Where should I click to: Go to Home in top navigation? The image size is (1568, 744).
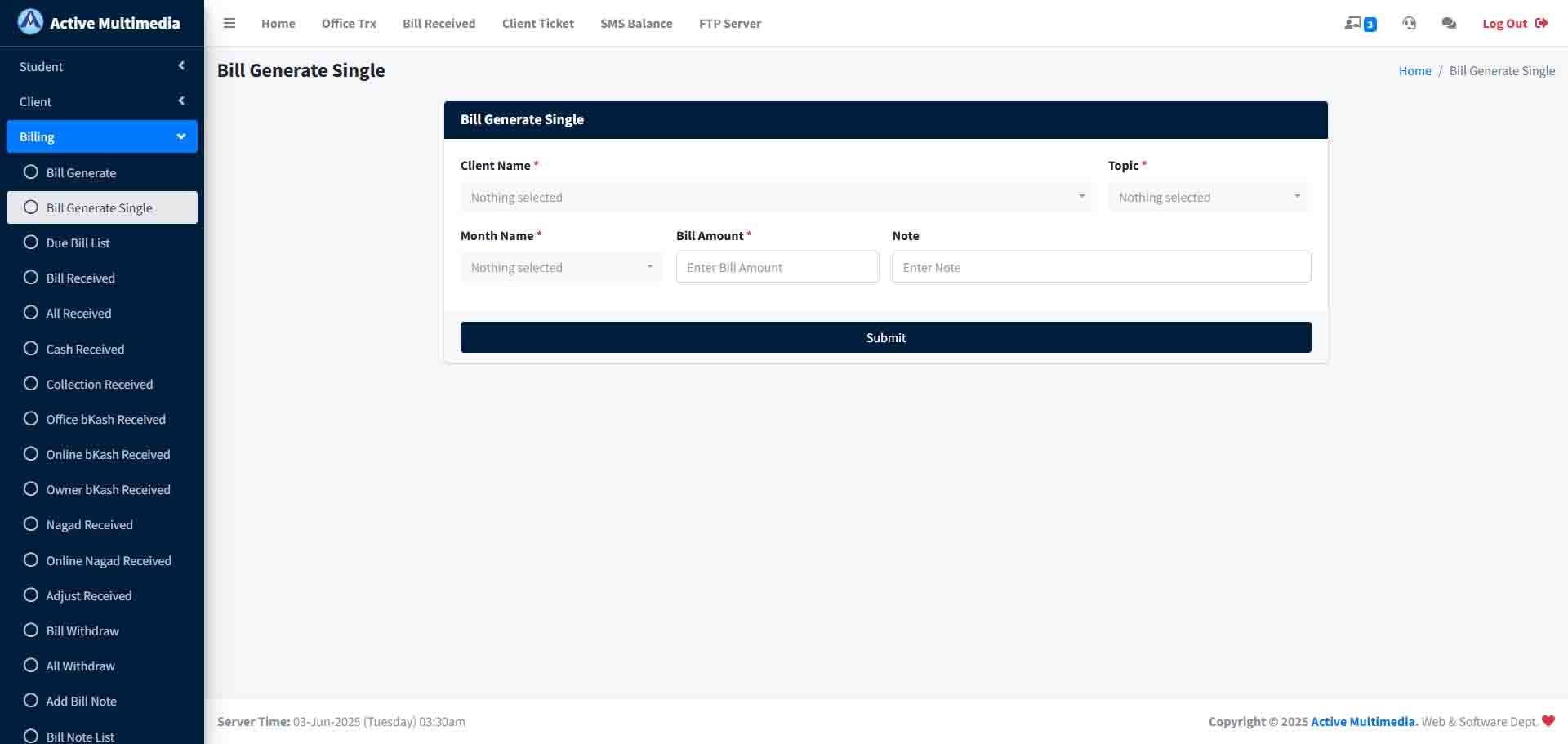click(278, 23)
